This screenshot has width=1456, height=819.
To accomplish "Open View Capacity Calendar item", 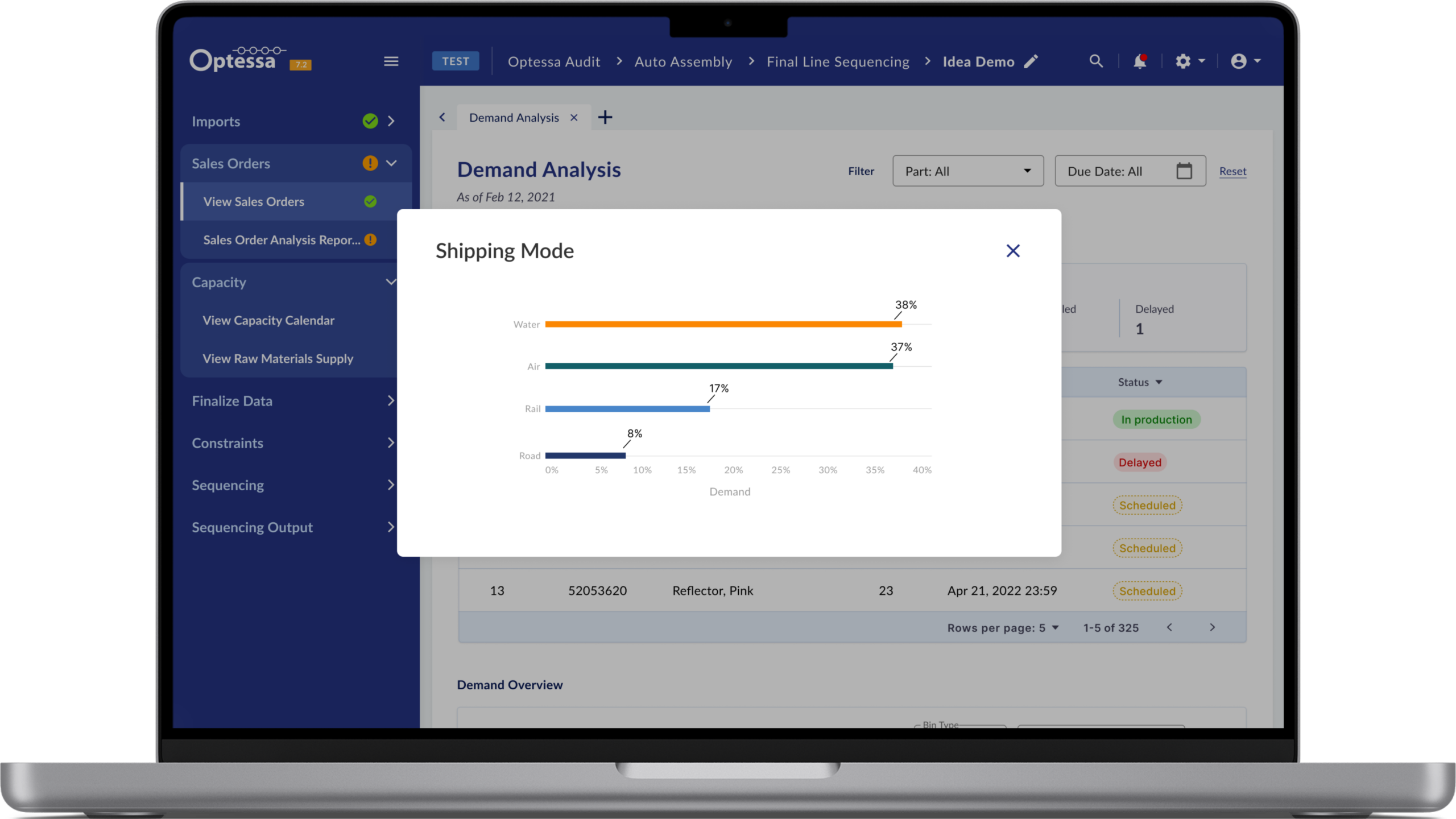I will pos(268,321).
